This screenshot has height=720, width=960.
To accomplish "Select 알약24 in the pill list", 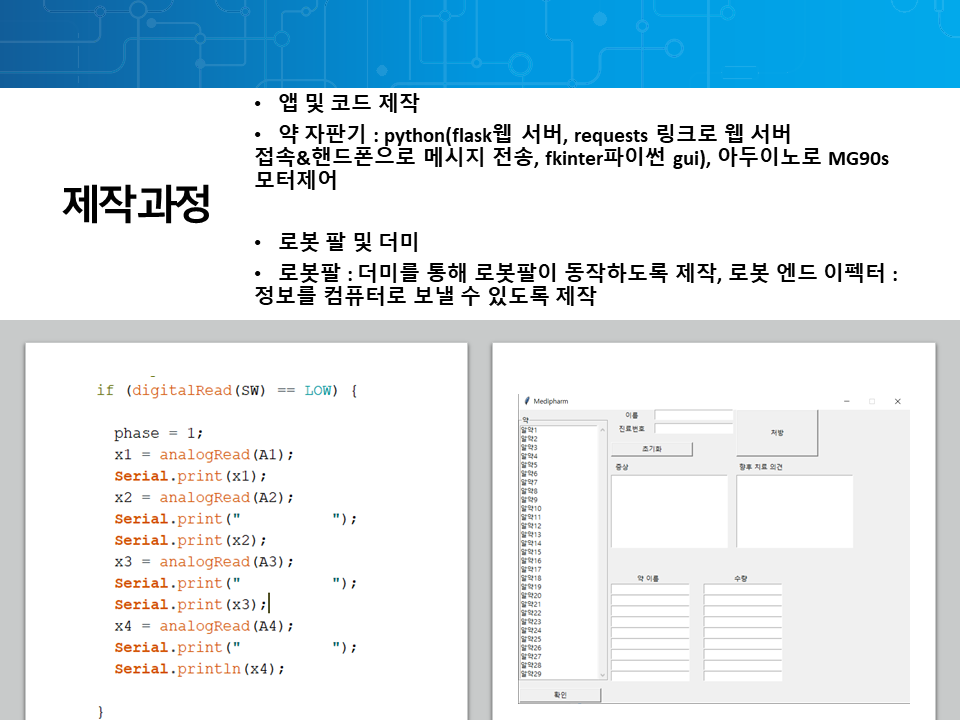I will click(x=531, y=630).
